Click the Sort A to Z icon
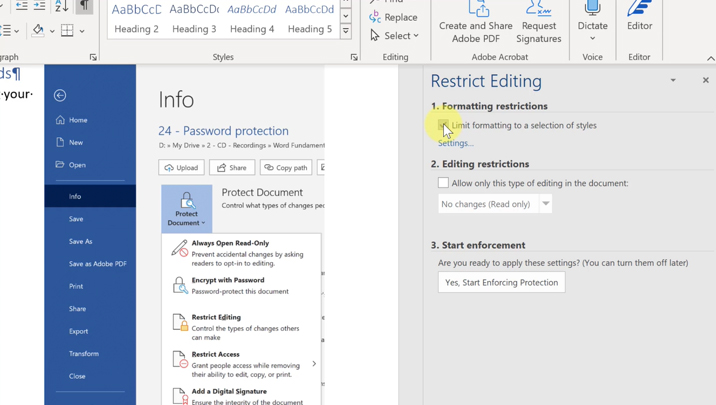716x405 pixels. click(61, 6)
